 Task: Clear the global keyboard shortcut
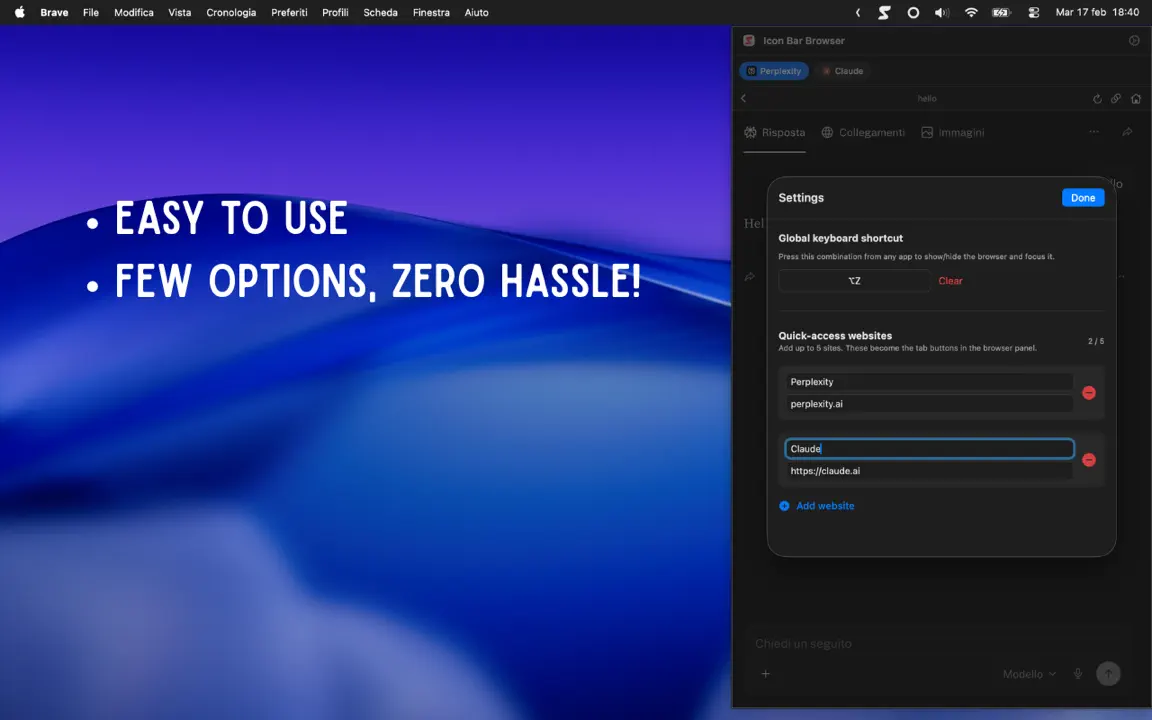950,281
